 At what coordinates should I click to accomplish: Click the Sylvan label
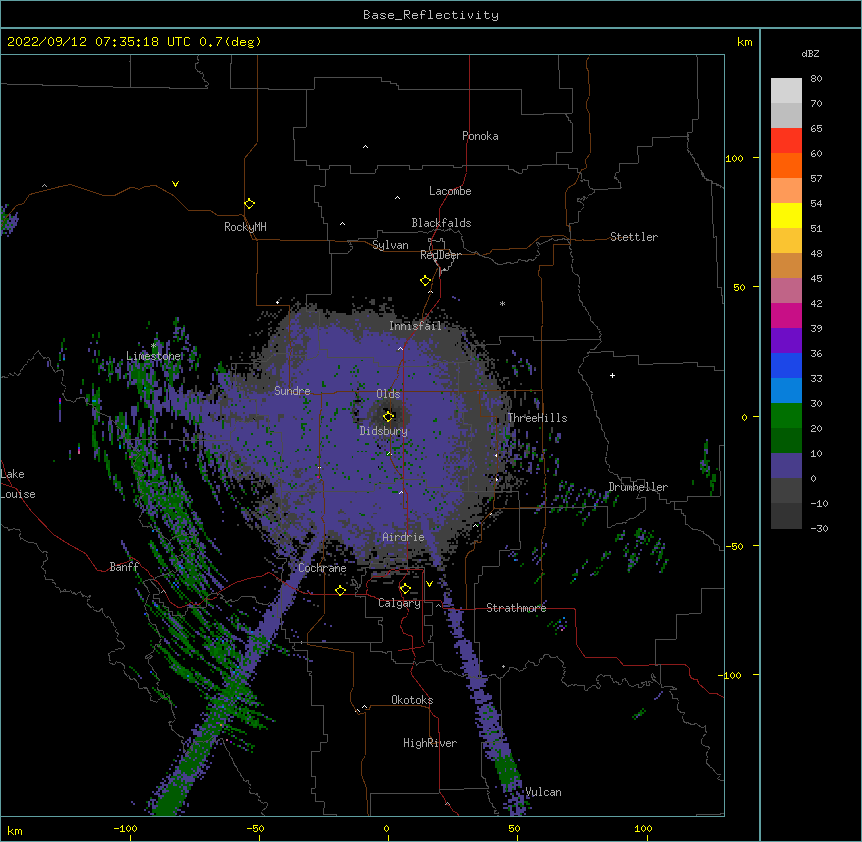click(390, 245)
